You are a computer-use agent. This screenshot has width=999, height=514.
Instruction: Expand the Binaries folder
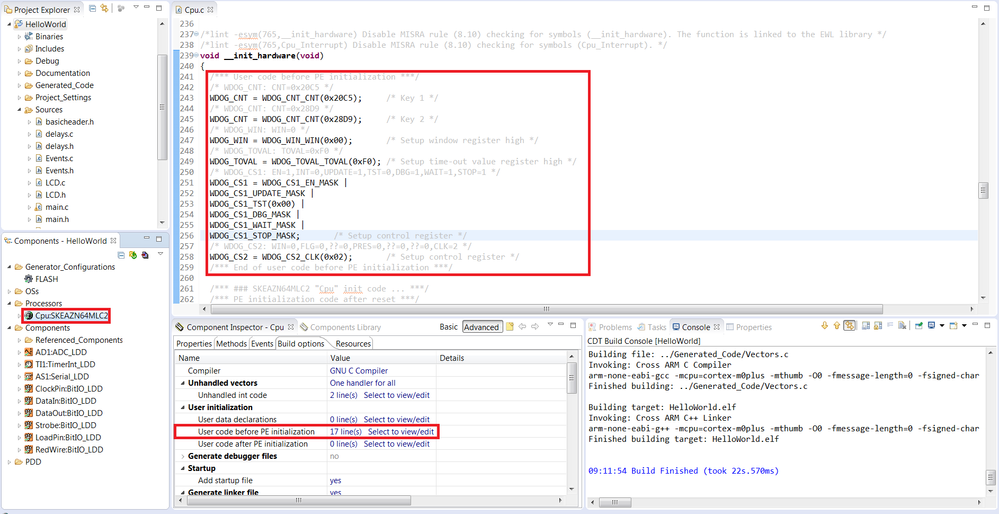click(19, 36)
